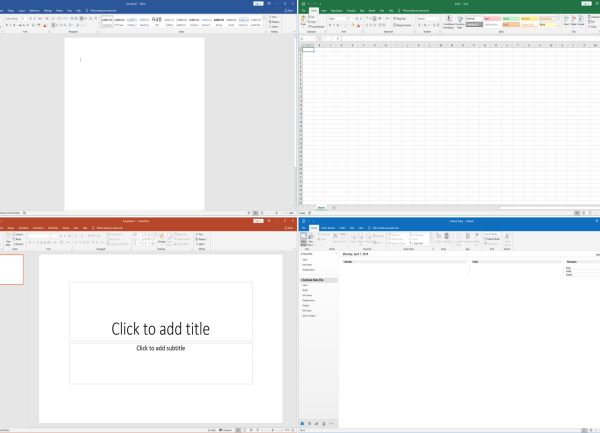Screen dimensions: 600x433
Task: Click New Email in Outlook
Action: 303,239
